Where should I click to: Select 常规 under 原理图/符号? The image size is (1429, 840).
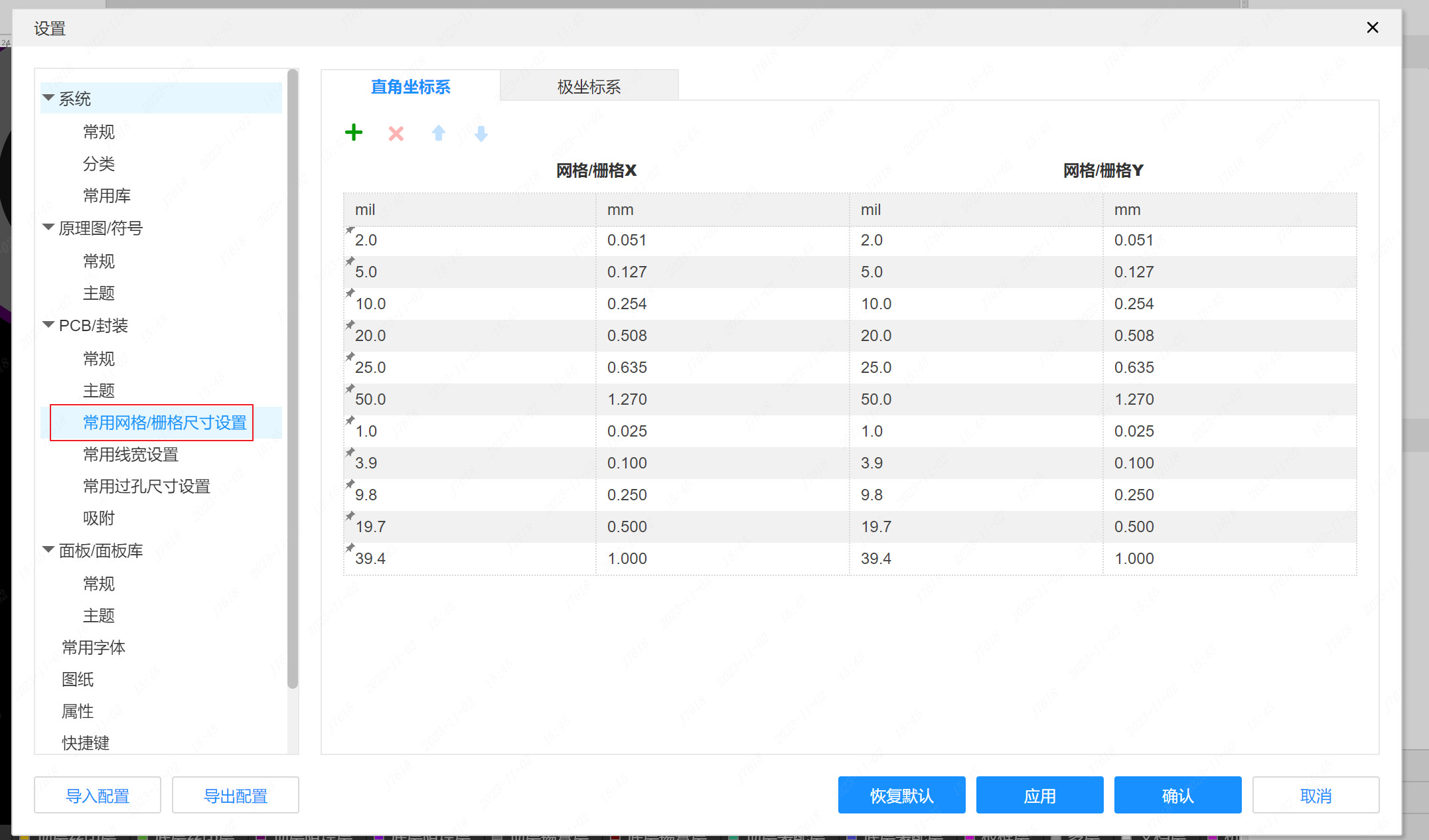tap(99, 261)
